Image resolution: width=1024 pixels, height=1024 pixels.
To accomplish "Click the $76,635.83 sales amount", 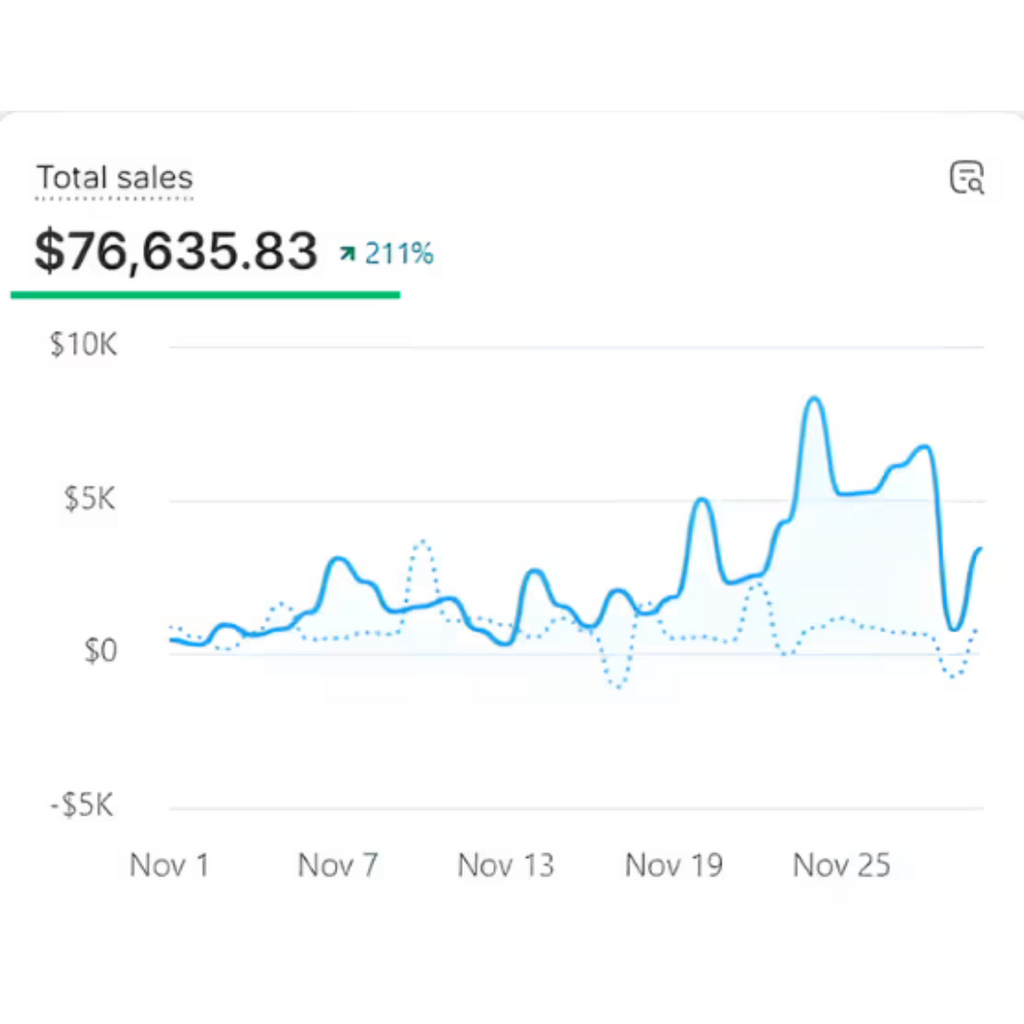I will point(175,251).
